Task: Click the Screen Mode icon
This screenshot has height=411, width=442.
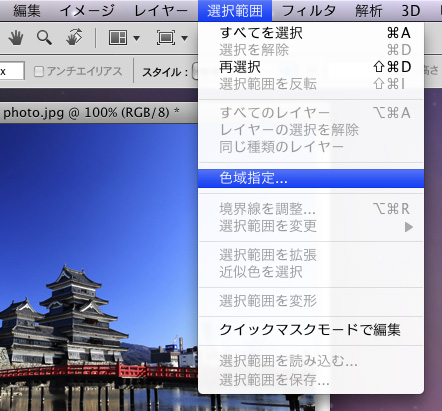Action: (x=166, y=38)
